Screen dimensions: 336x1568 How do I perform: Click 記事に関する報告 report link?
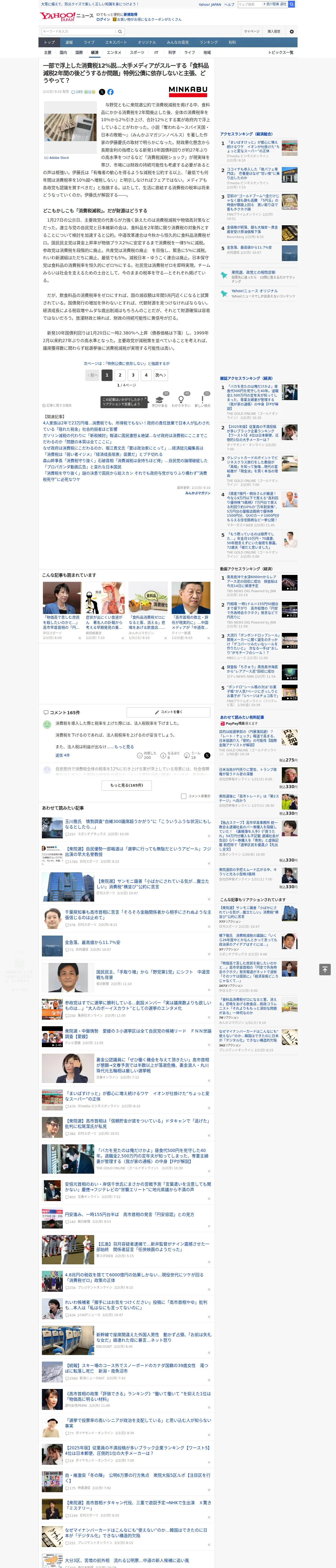pyautogui.click(x=57, y=405)
